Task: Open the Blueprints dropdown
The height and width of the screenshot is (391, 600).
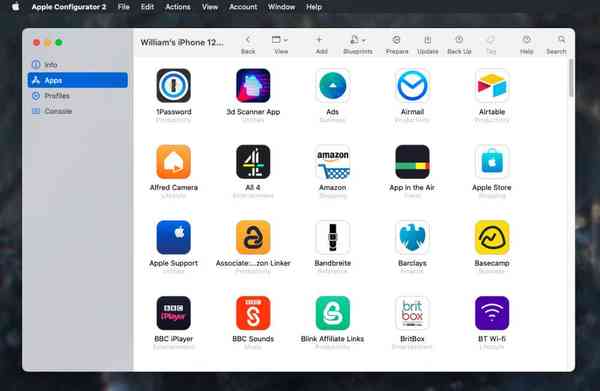Action: click(x=358, y=44)
